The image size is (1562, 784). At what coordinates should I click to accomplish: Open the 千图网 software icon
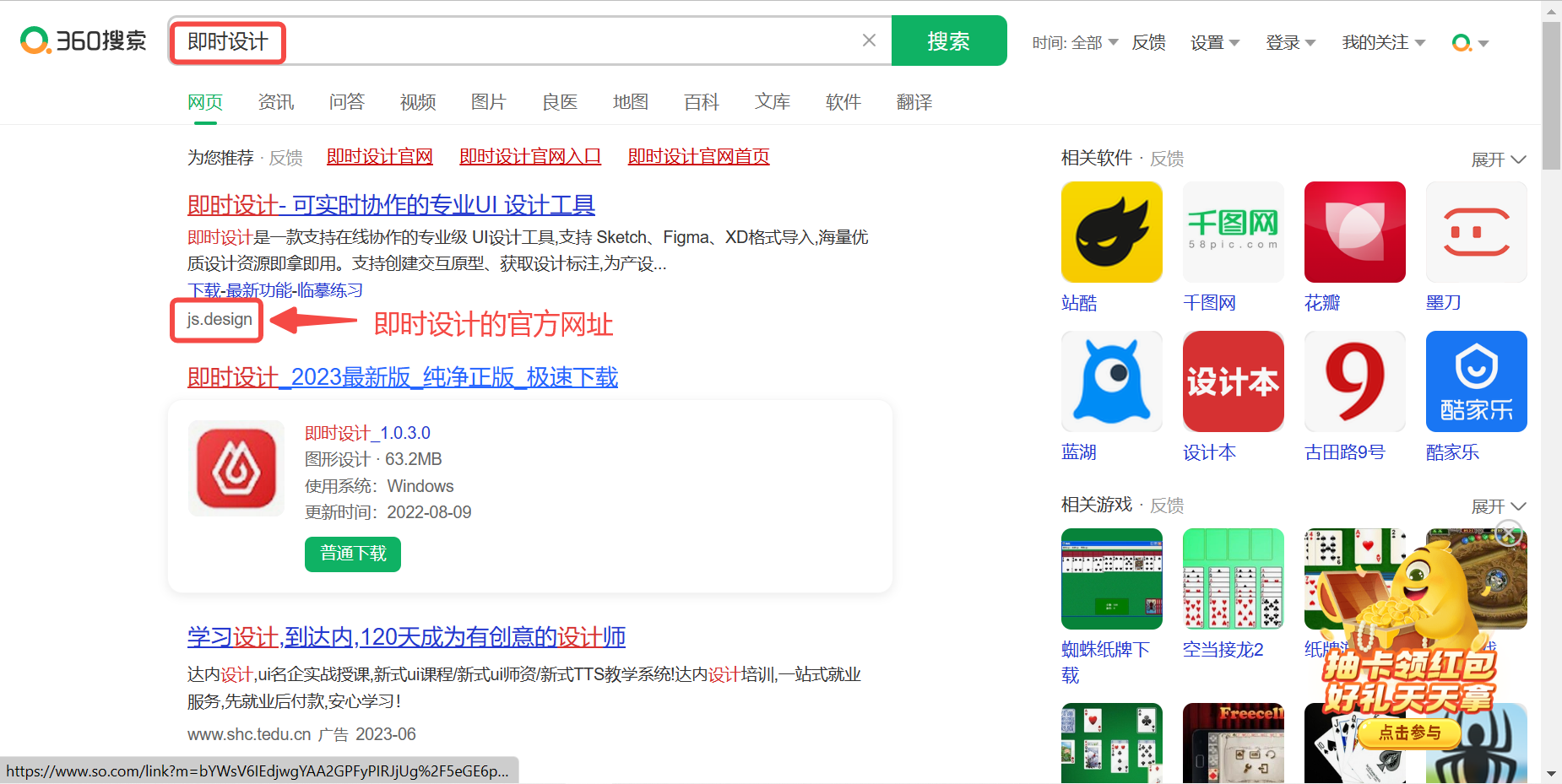click(1233, 232)
